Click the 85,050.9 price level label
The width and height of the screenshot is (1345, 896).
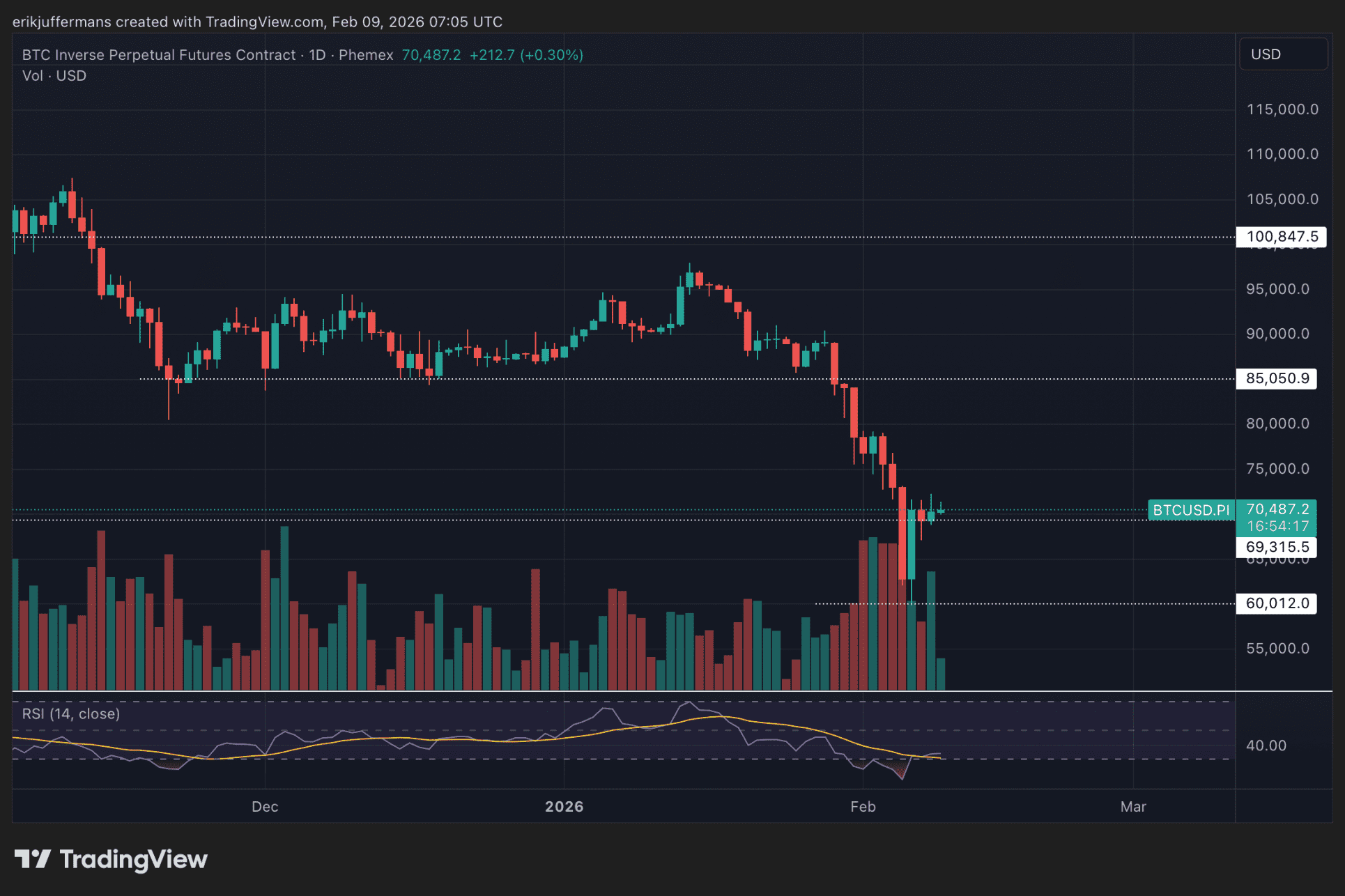pyautogui.click(x=1277, y=378)
